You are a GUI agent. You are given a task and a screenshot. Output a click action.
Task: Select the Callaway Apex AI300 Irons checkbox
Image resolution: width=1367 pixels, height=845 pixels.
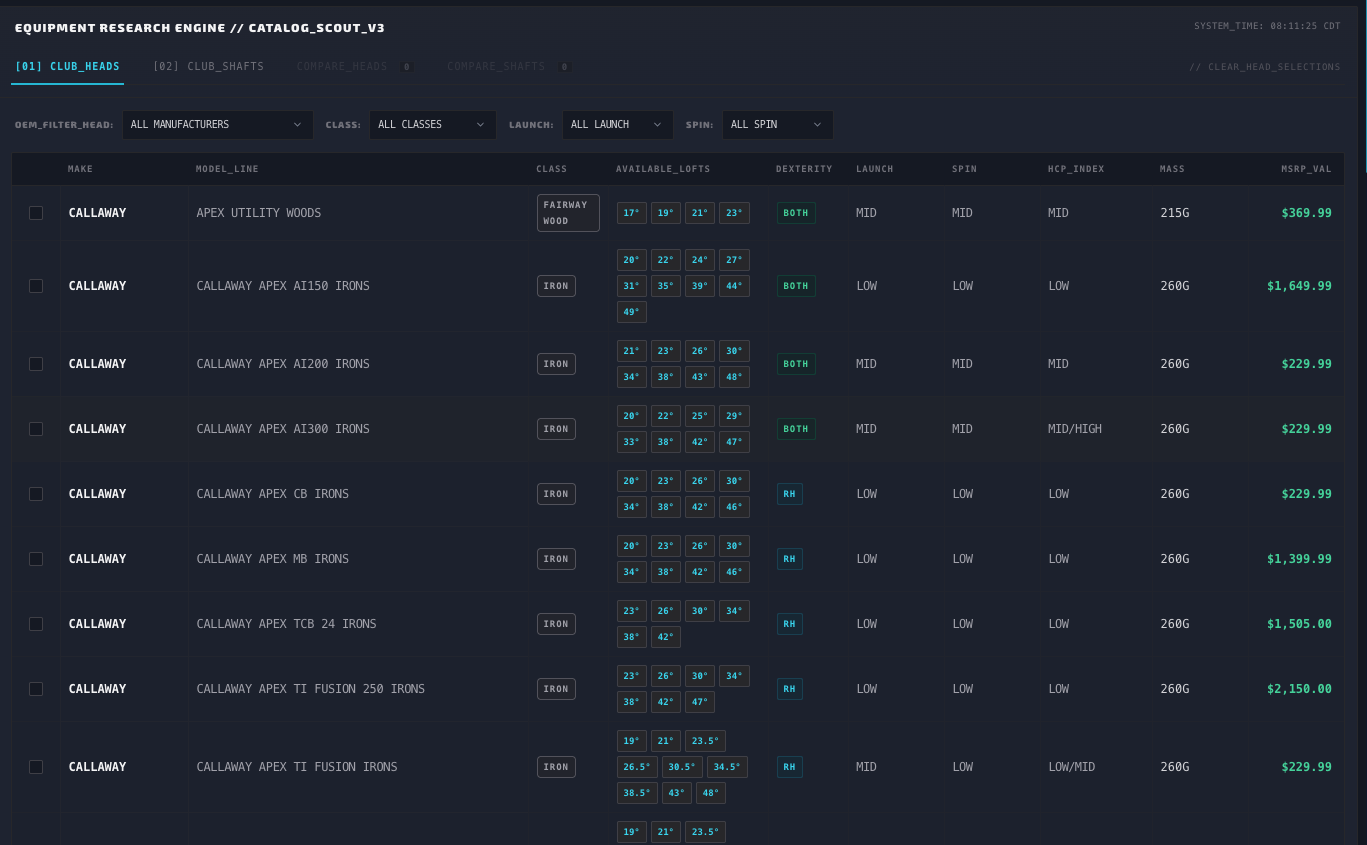click(x=36, y=429)
